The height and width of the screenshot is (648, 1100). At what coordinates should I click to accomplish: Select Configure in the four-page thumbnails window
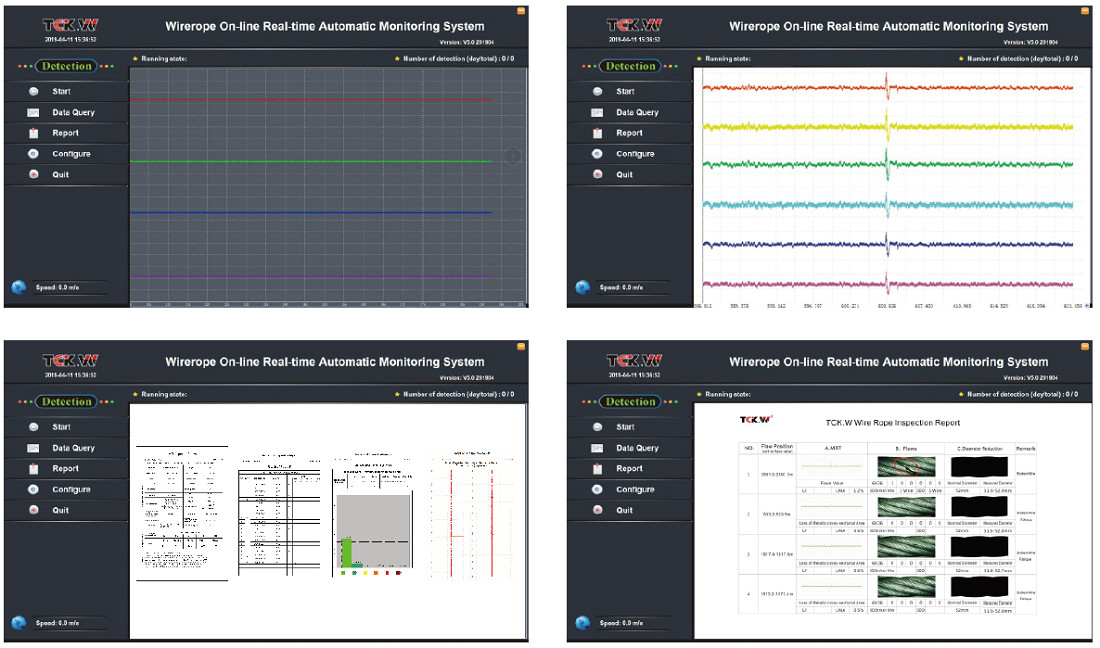coord(71,490)
